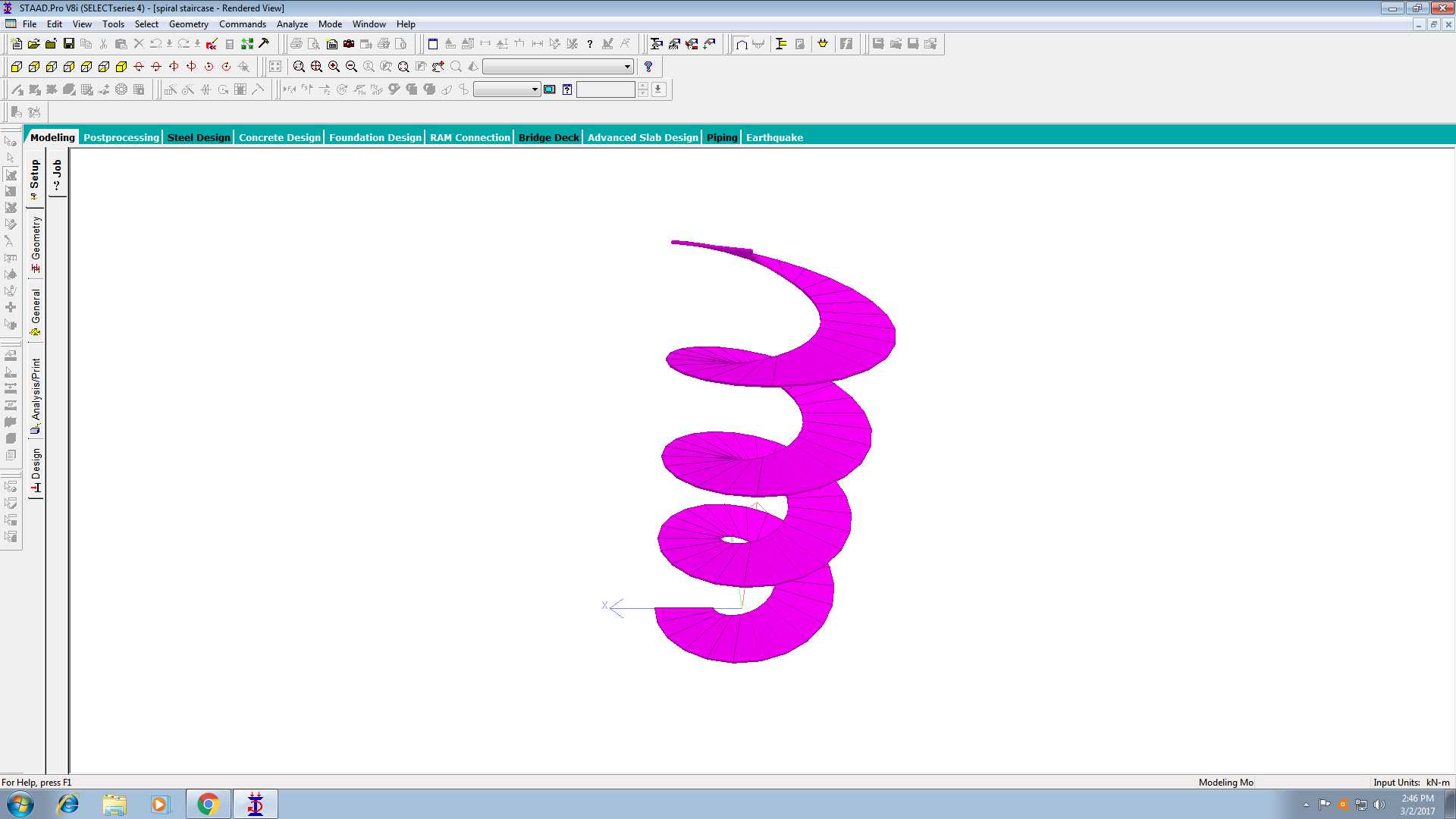
Task: Spin the view with the red circular icon
Action: click(209, 67)
